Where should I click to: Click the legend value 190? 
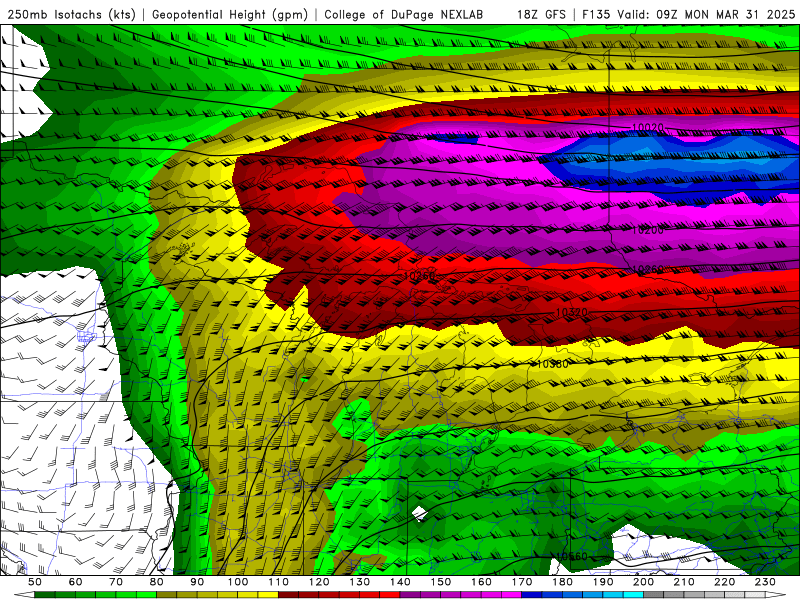coord(603,582)
